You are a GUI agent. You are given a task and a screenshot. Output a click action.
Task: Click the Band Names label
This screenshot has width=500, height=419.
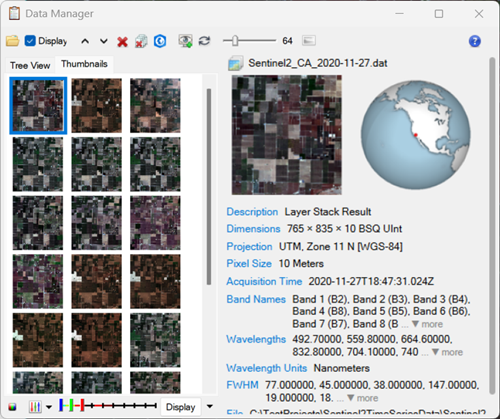pos(256,299)
